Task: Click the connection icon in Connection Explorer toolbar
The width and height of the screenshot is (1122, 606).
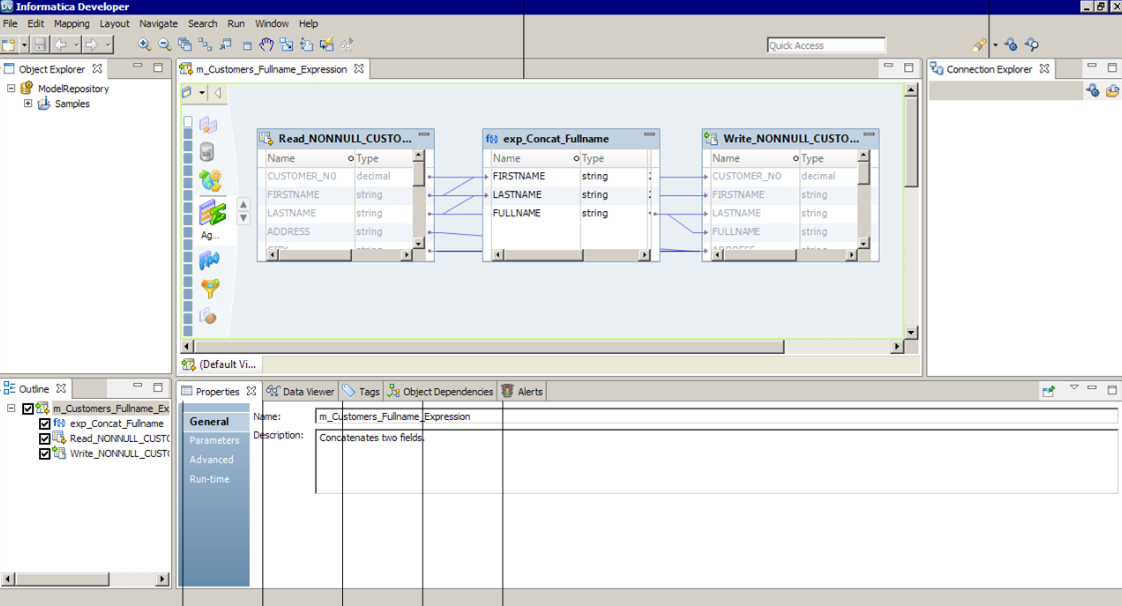Action: pyautogui.click(x=1093, y=91)
